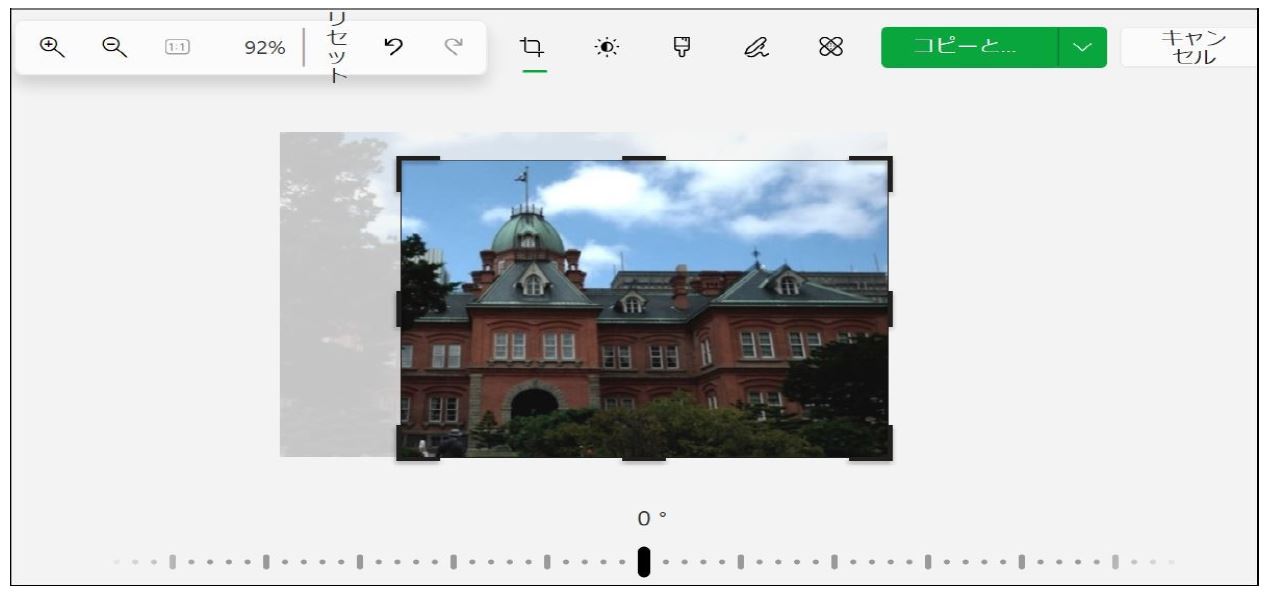Screen dimensions: 1273x597
Task: Click the building photo inside crop area
Action: 644,320
